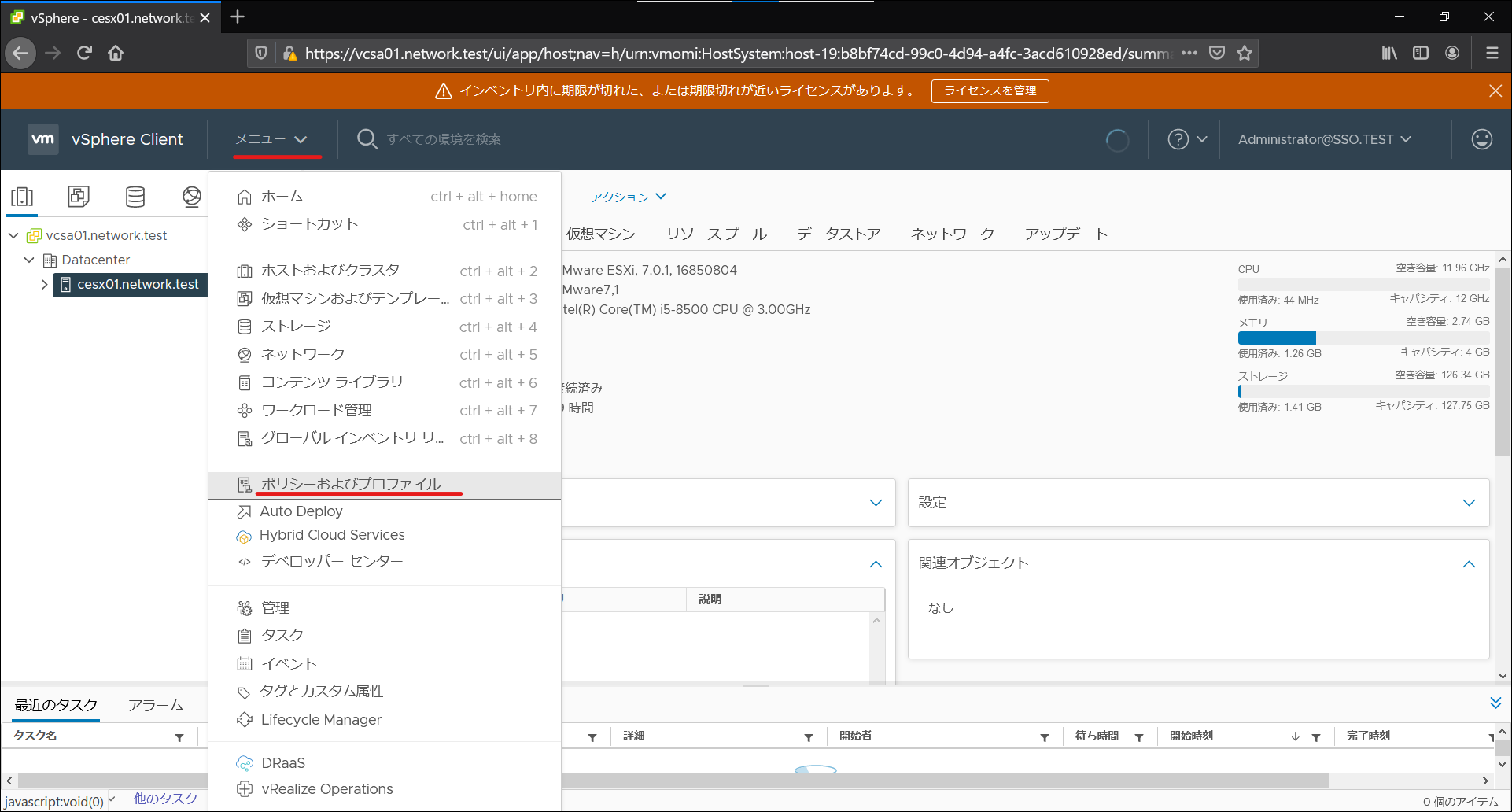Viewport: 1512px width, 812px height.
Task: Click memory usage bar
Action: tap(1363, 338)
